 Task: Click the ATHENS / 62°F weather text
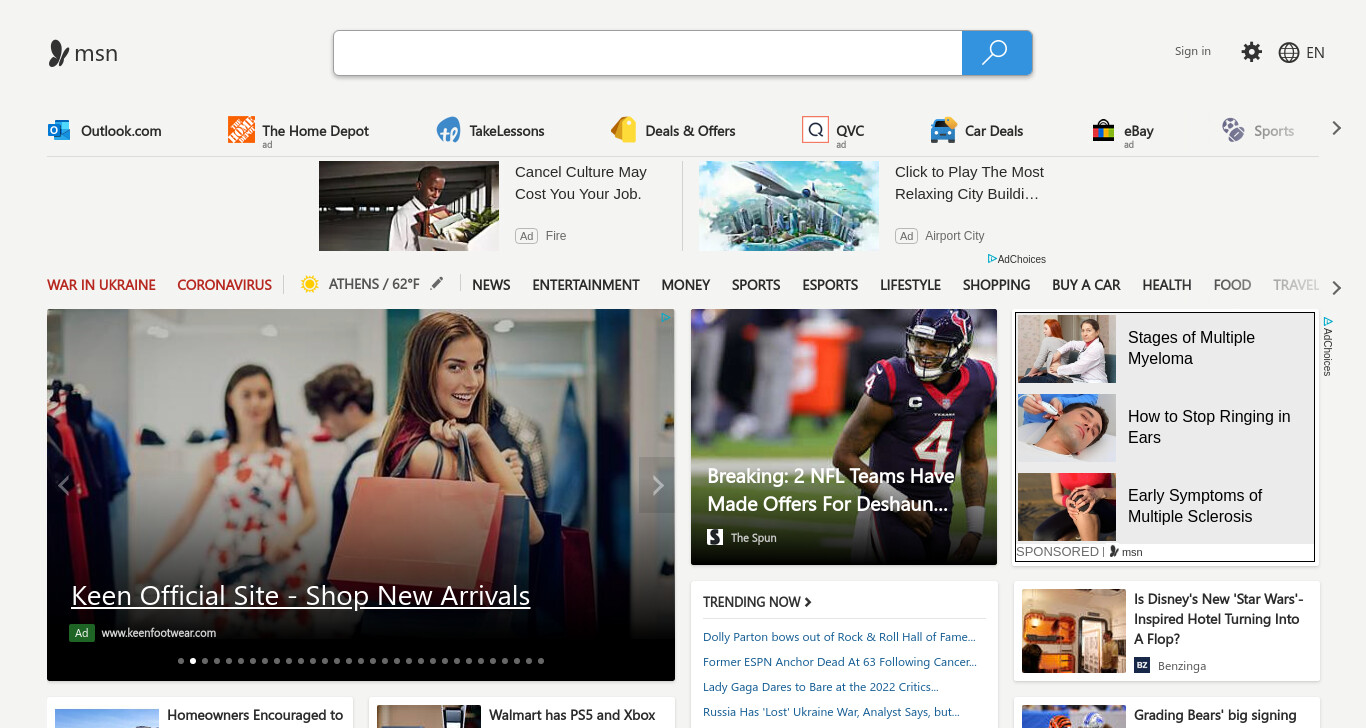tap(374, 284)
